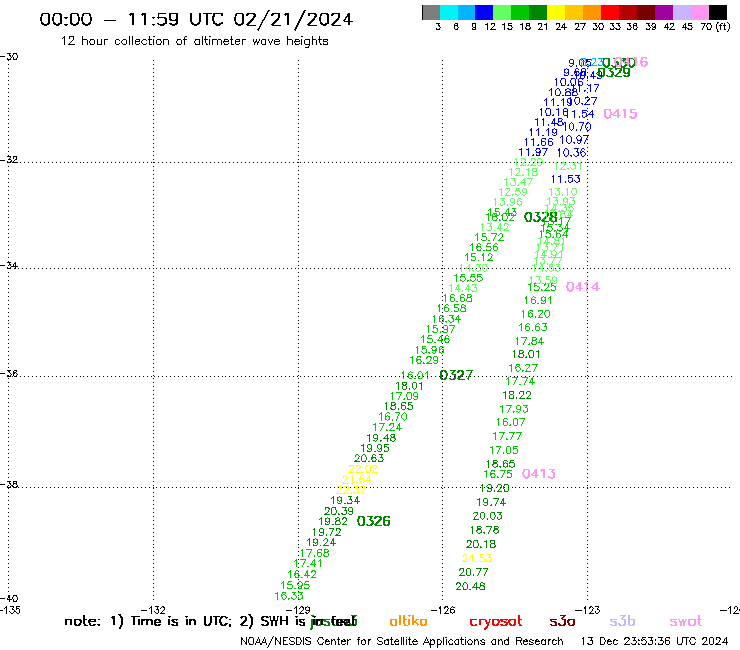
Task: Click the wave height value 19.34
Action: (x=345, y=500)
